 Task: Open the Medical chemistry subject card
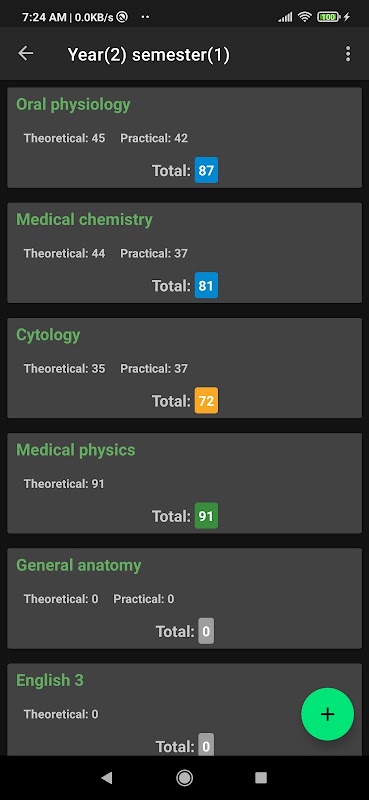point(184,253)
